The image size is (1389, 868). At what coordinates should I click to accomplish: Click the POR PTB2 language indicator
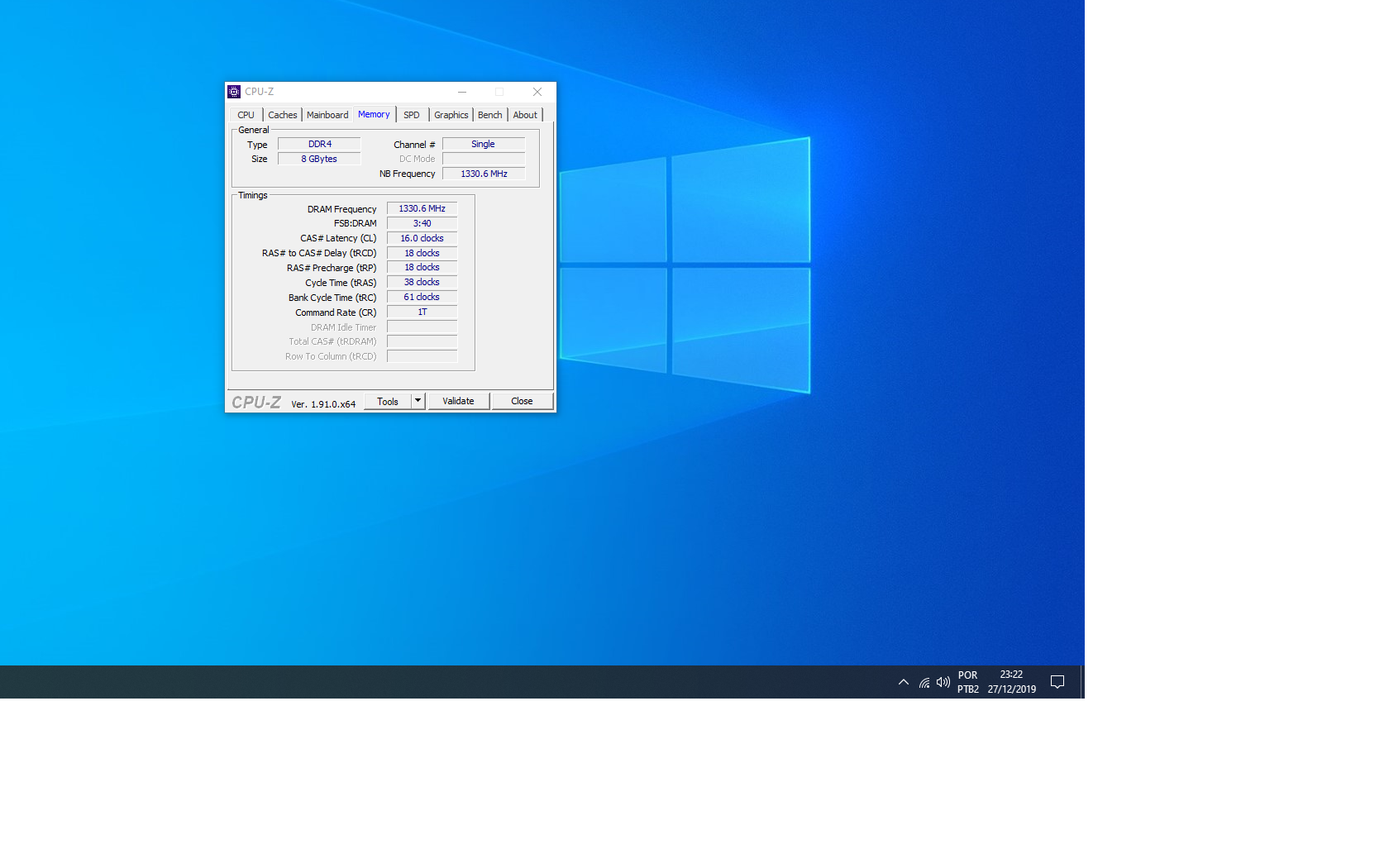tap(968, 682)
